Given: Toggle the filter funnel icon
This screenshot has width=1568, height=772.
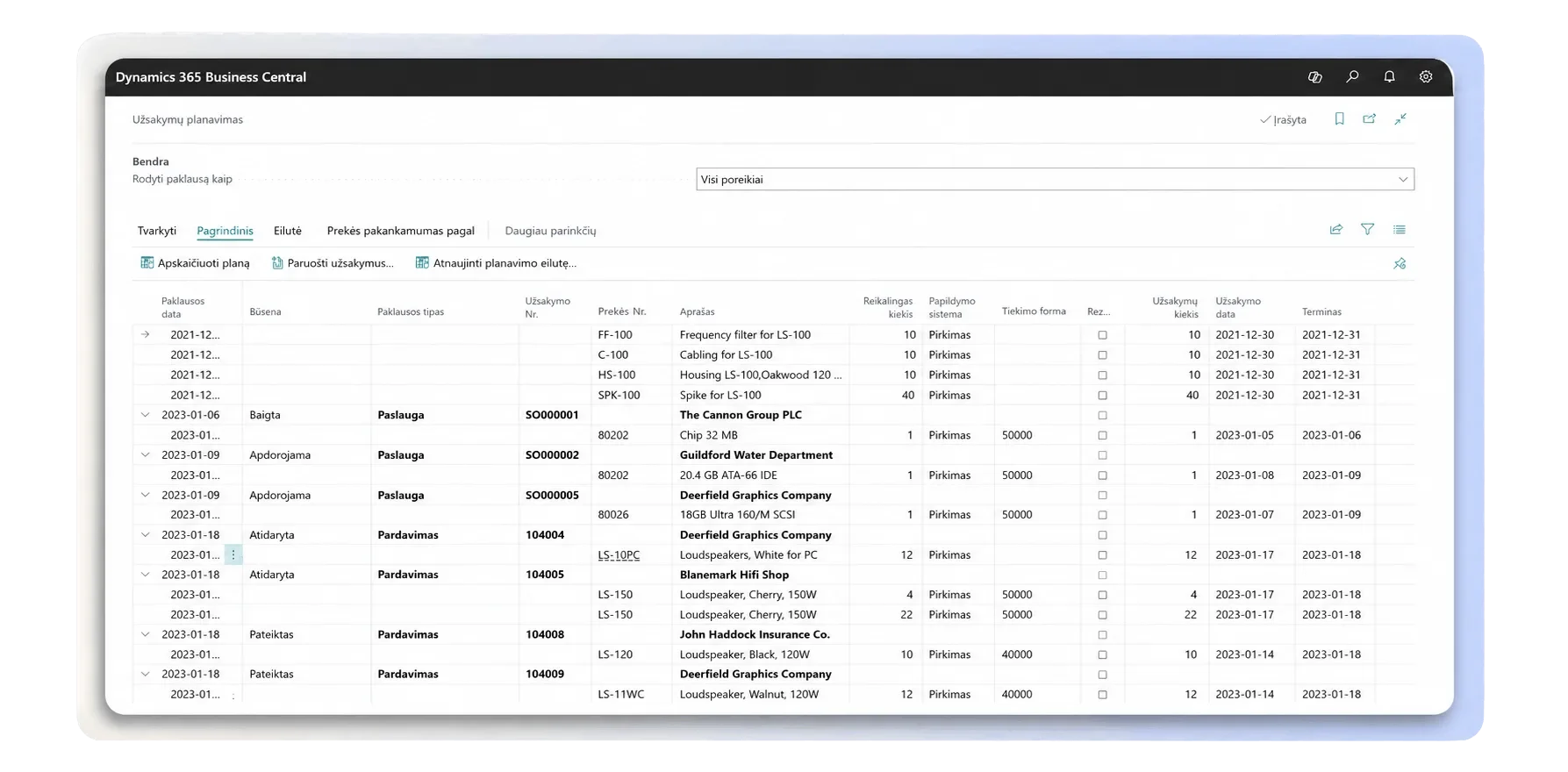Looking at the screenshot, I should point(1367,230).
